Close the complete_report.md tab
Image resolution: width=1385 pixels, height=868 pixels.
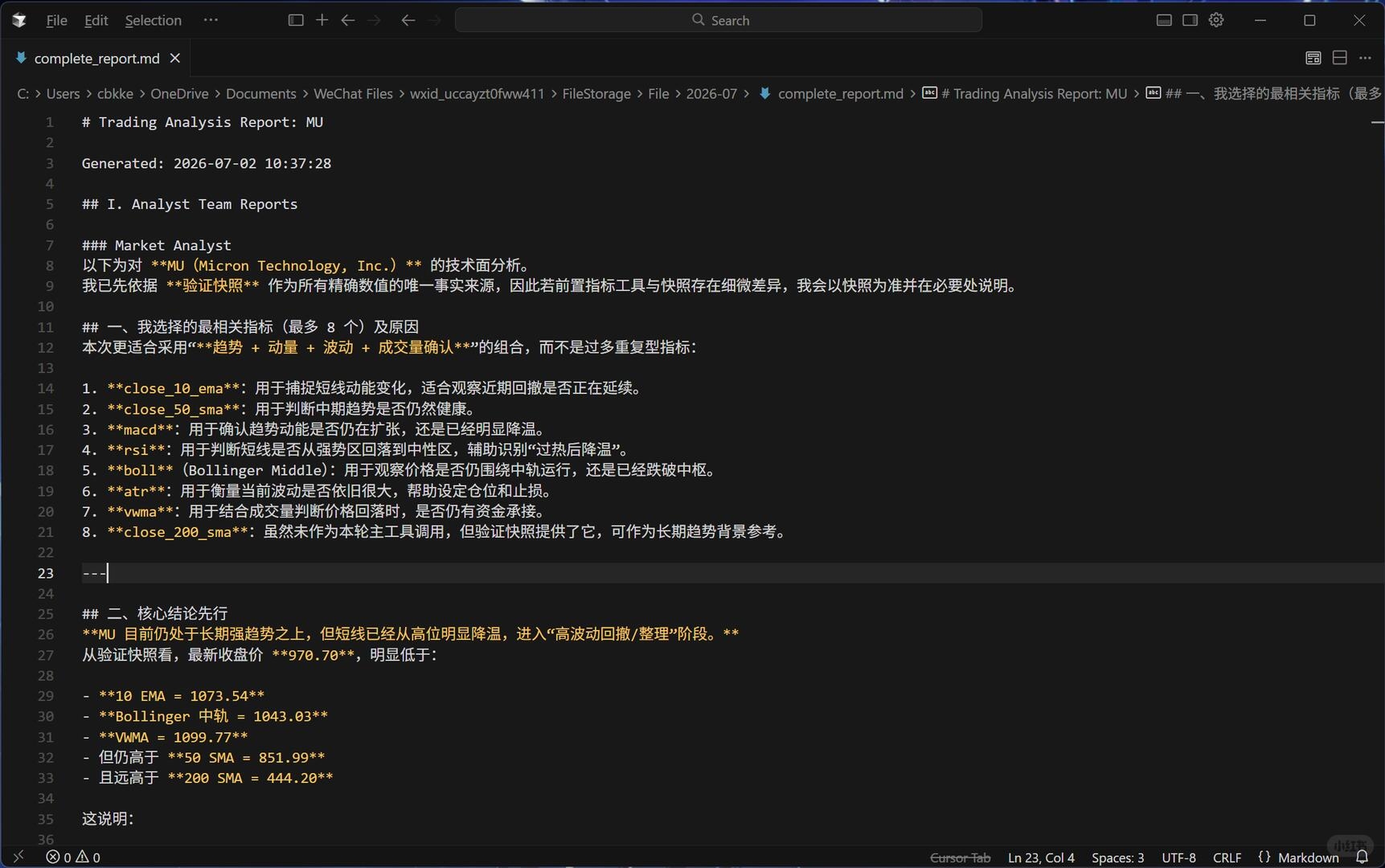175,58
